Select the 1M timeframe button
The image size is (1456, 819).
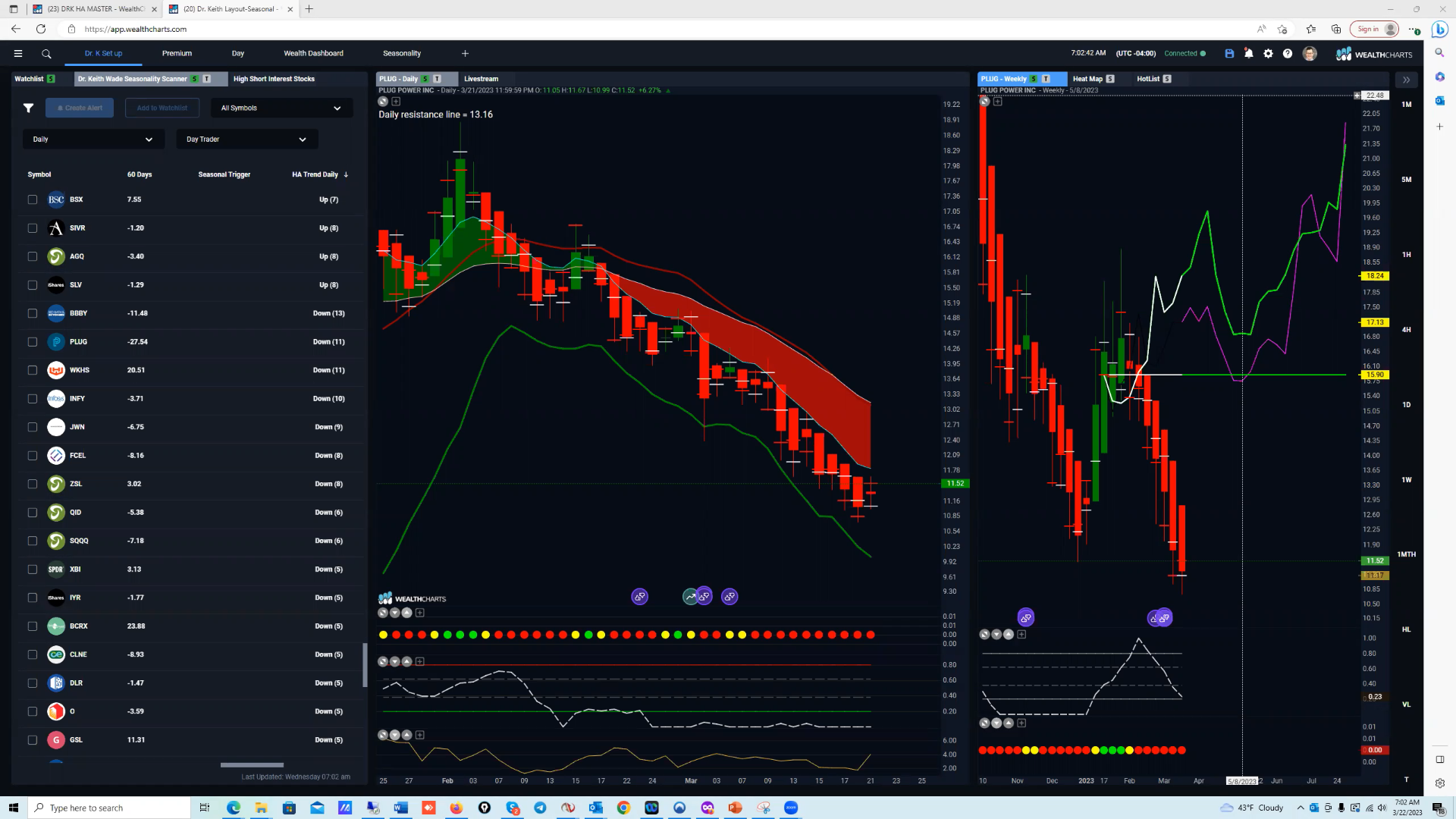[1407, 105]
